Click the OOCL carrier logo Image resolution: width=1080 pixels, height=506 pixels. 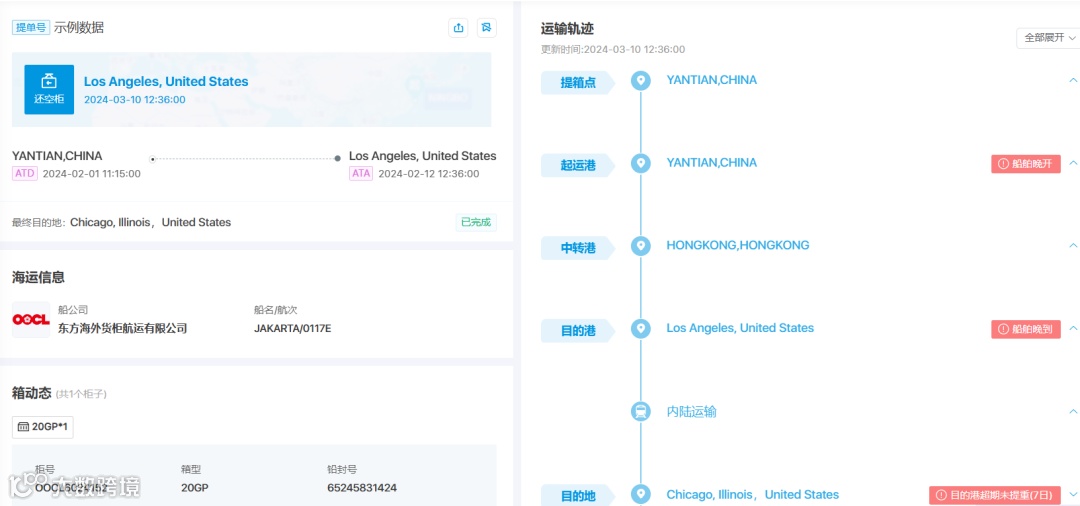pos(31,319)
